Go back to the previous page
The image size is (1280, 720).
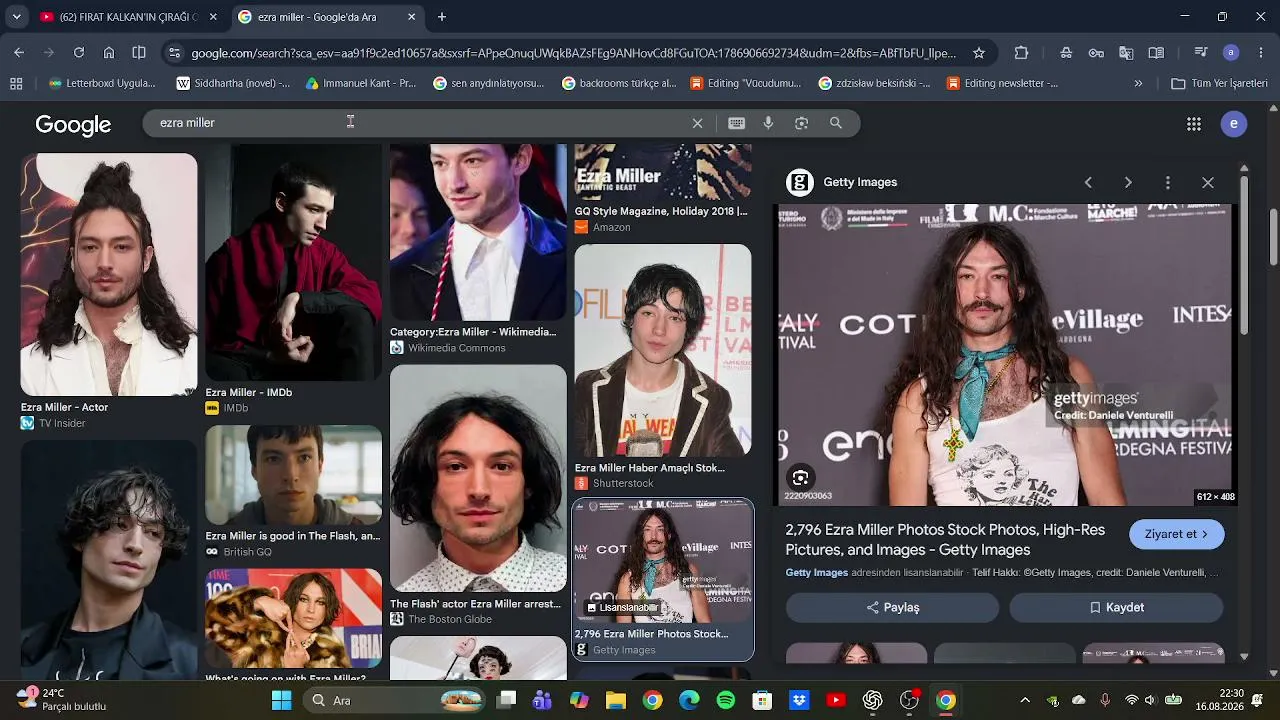click(x=19, y=53)
